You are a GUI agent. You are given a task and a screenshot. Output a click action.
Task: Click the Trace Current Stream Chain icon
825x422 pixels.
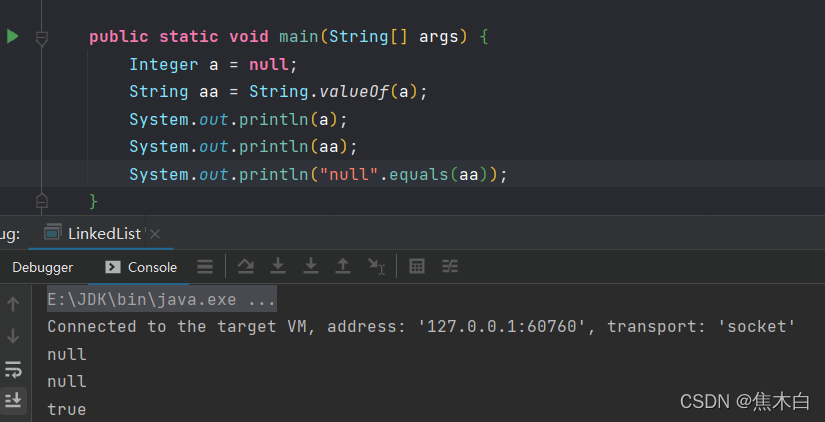click(x=450, y=266)
